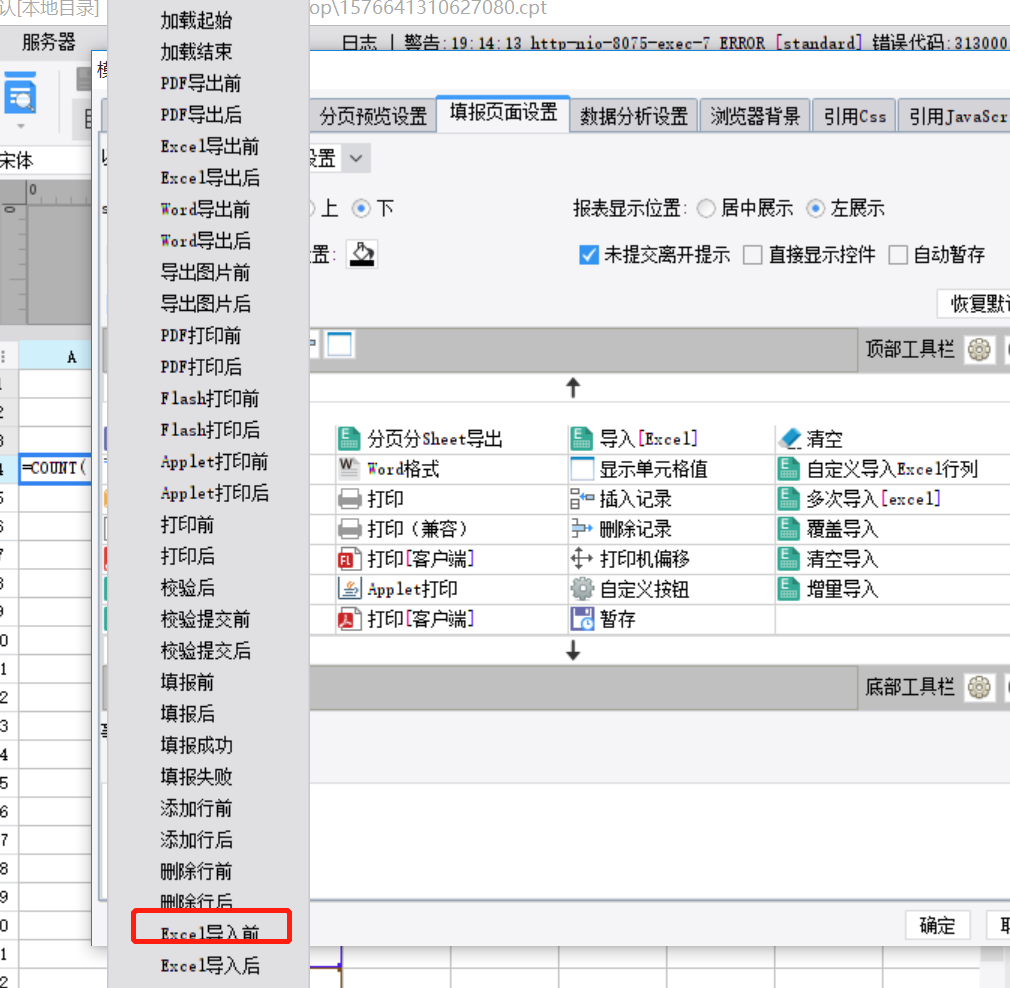Select 添加行前 event
The height and width of the screenshot is (988, 1010).
tap(196, 809)
